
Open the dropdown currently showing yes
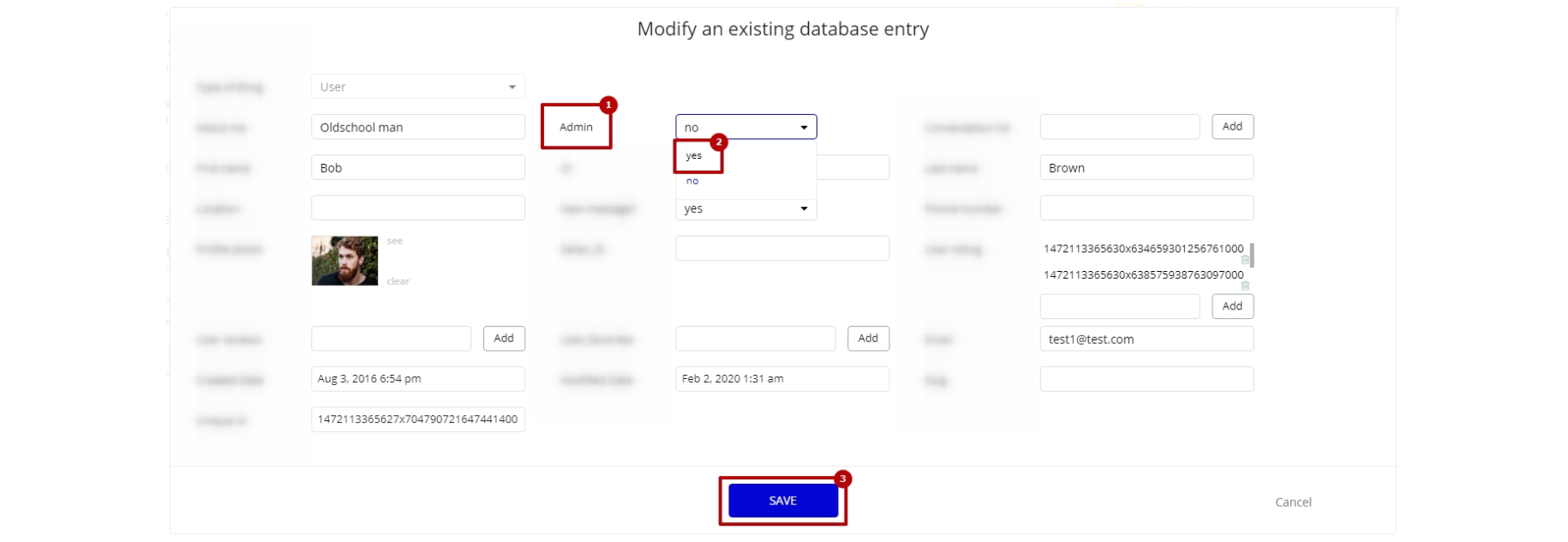click(x=746, y=208)
